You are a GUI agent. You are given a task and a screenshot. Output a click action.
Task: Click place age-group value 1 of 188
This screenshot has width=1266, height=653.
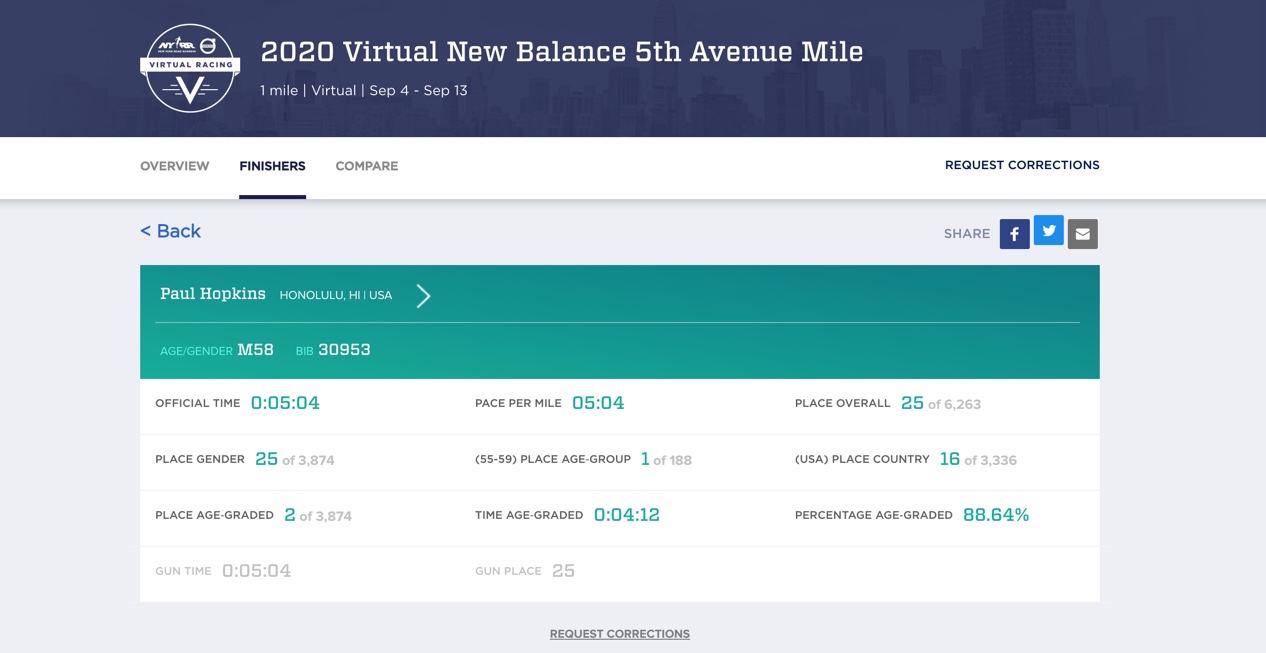click(x=666, y=459)
